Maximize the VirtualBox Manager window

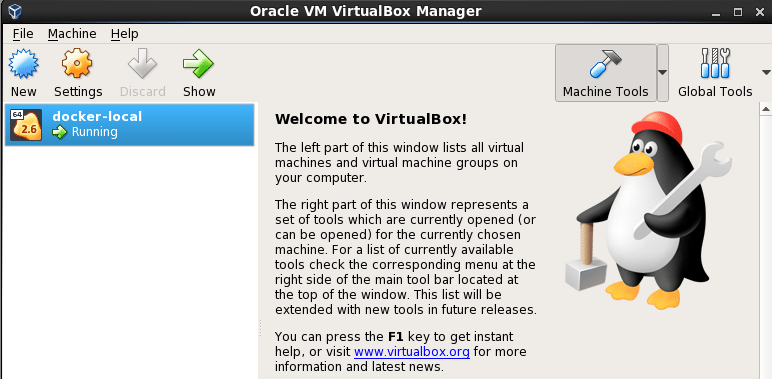[738, 12]
